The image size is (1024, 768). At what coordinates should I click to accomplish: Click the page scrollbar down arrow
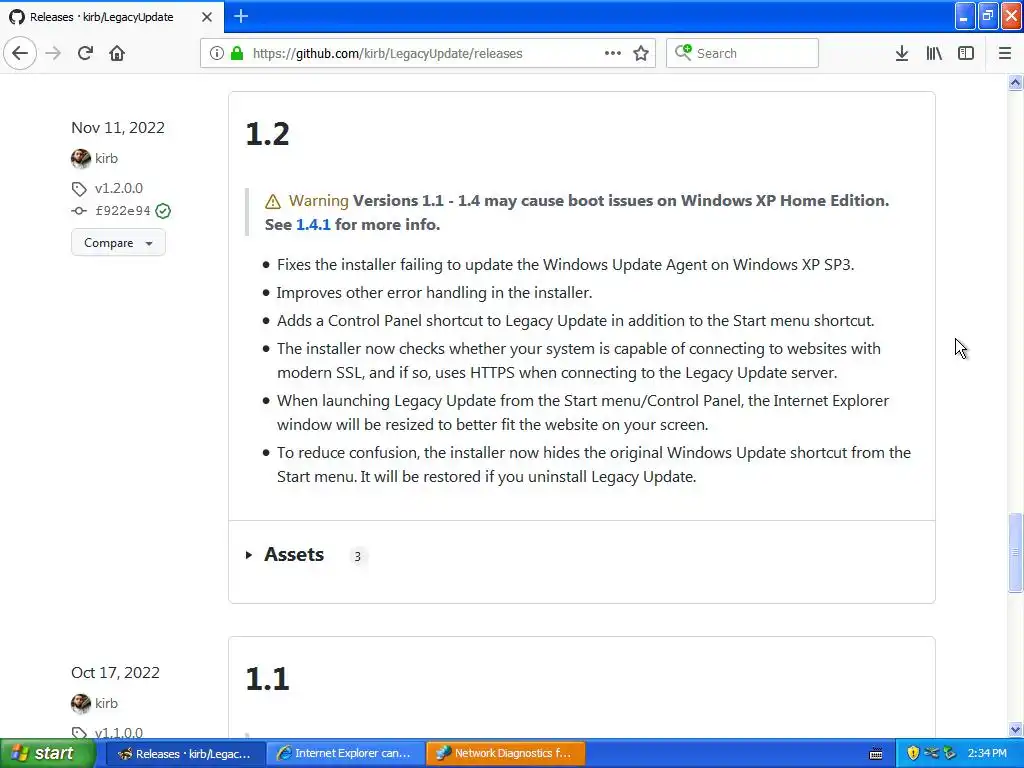pyautogui.click(x=1015, y=729)
